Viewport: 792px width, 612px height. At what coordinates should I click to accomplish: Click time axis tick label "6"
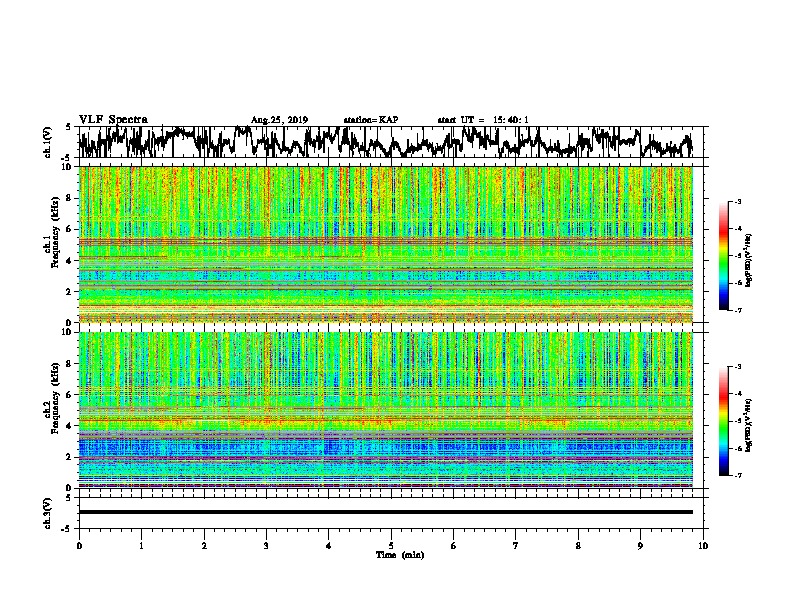[x=454, y=546]
